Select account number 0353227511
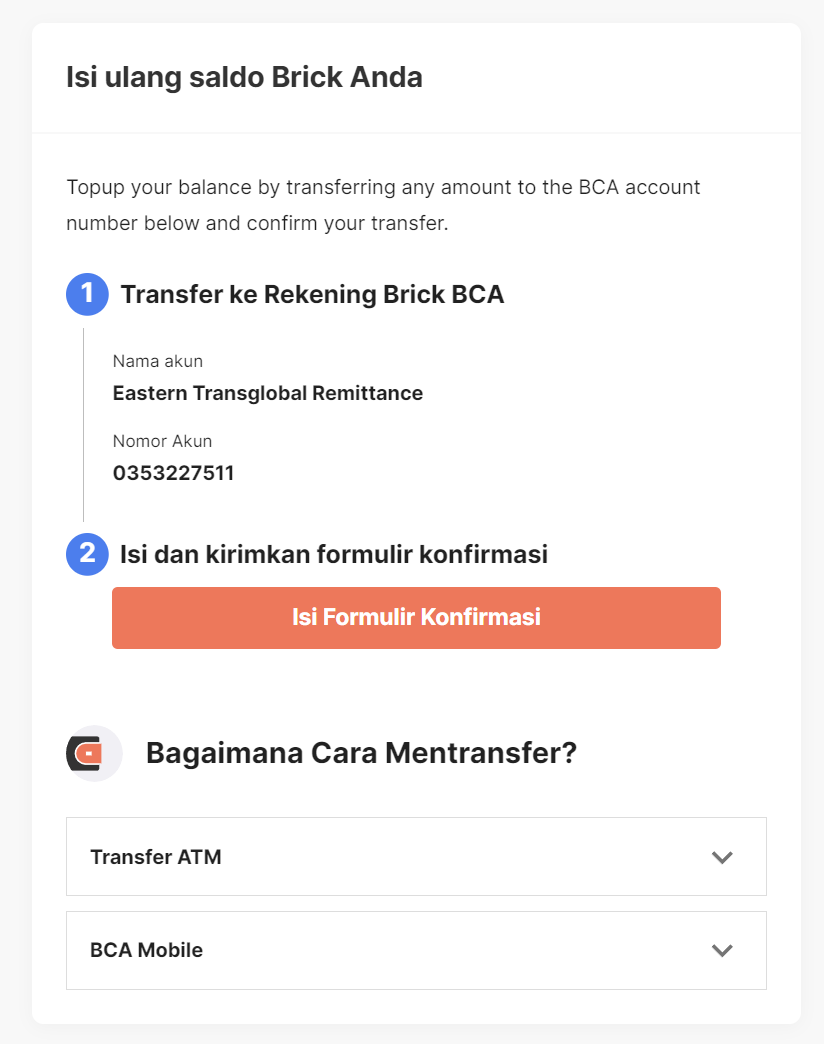The width and height of the screenshot is (824, 1044). coord(173,473)
